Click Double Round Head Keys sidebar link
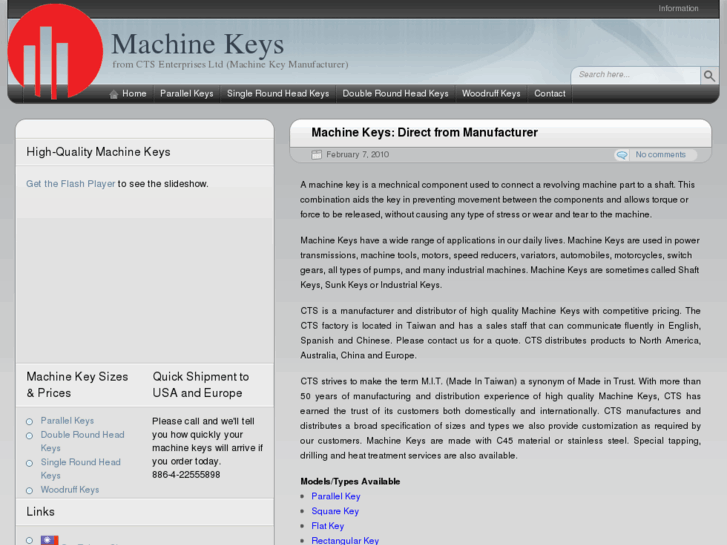This screenshot has width=727, height=545. coord(83,441)
